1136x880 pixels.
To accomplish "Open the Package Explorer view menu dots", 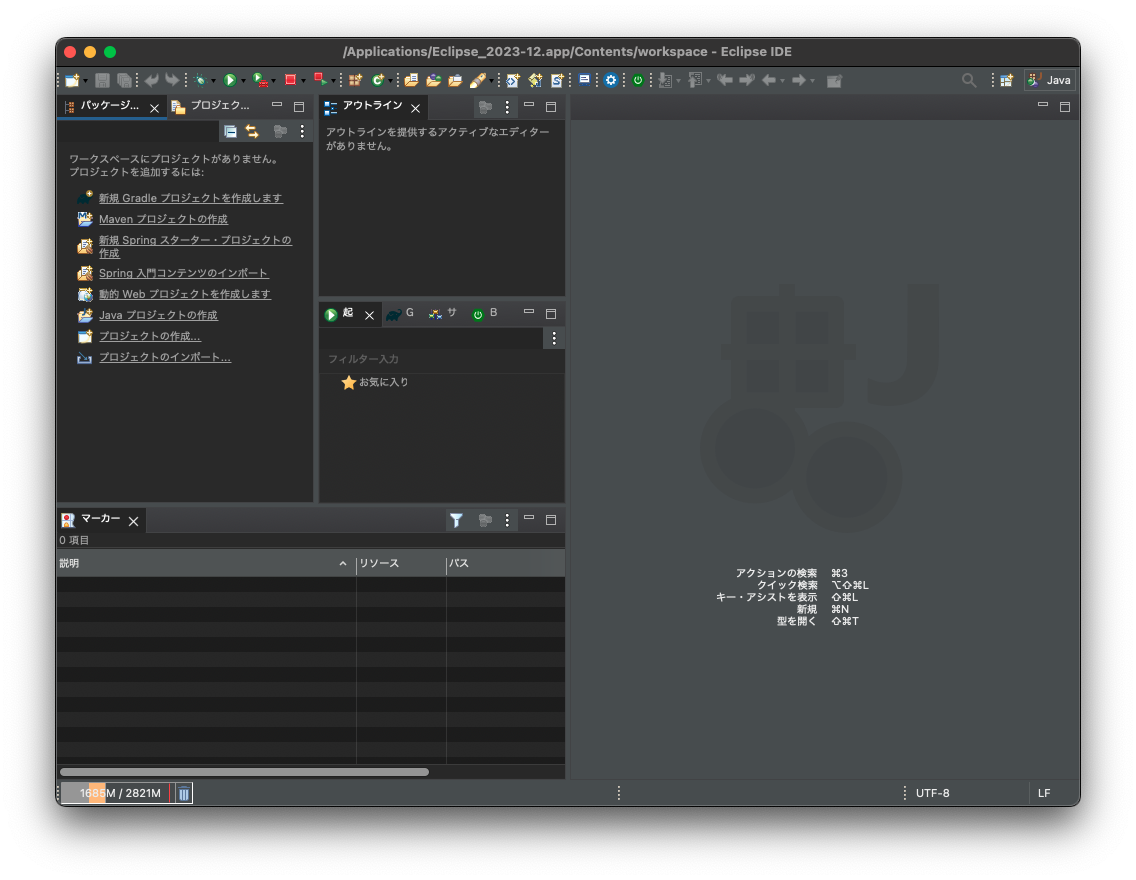I will click(x=302, y=131).
